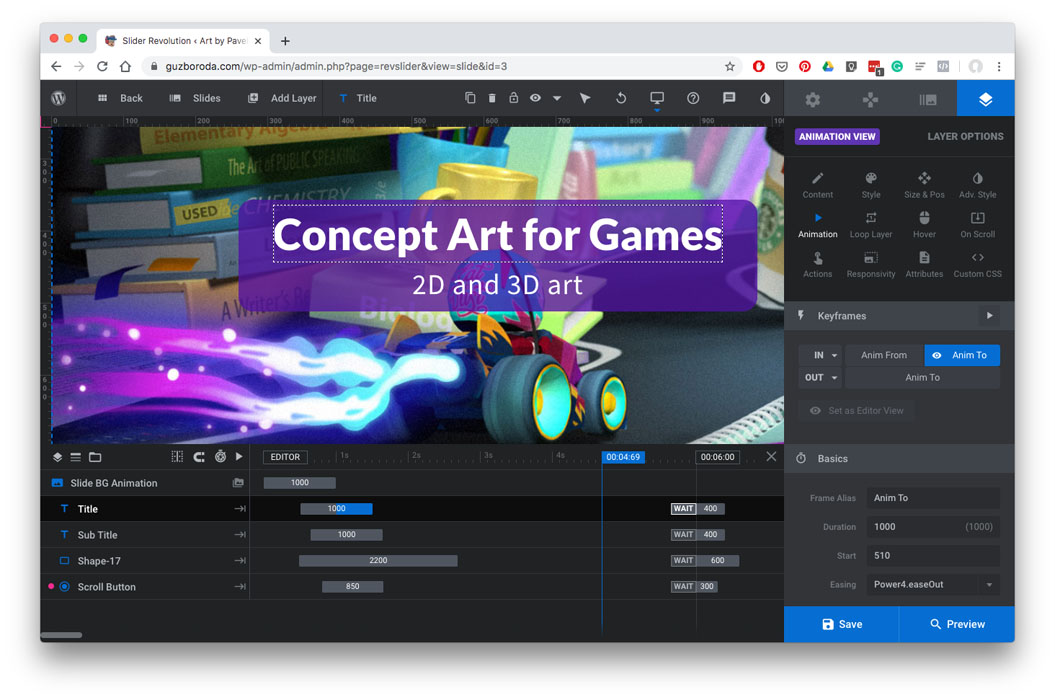Save the slider

(x=842, y=625)
